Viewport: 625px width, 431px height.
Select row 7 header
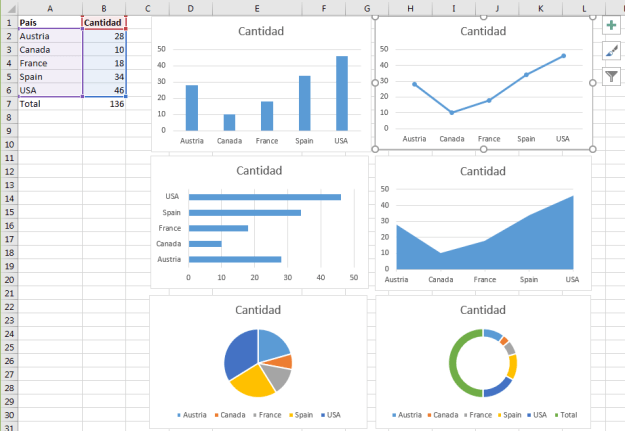pos(8,103)
